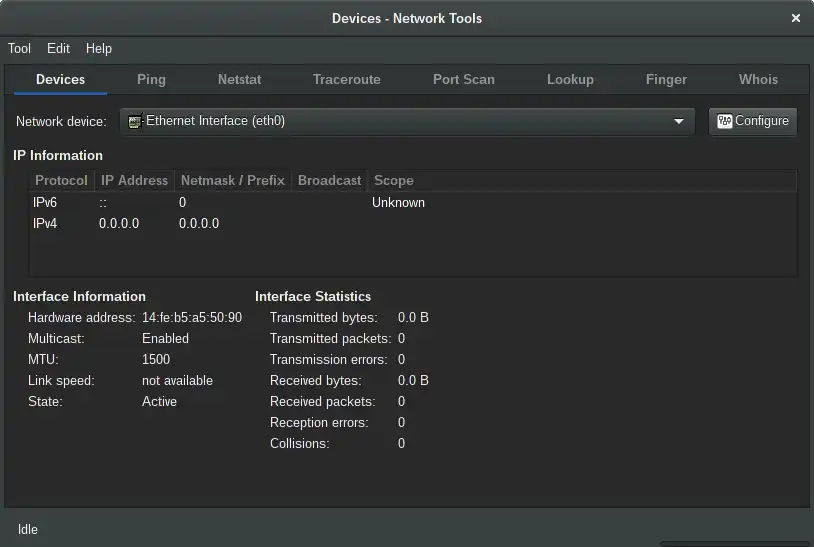The width and height of the screenshot is (814, 547).
Task: Click the IPv6 address cell ::
Action: [x=103, y=203]
